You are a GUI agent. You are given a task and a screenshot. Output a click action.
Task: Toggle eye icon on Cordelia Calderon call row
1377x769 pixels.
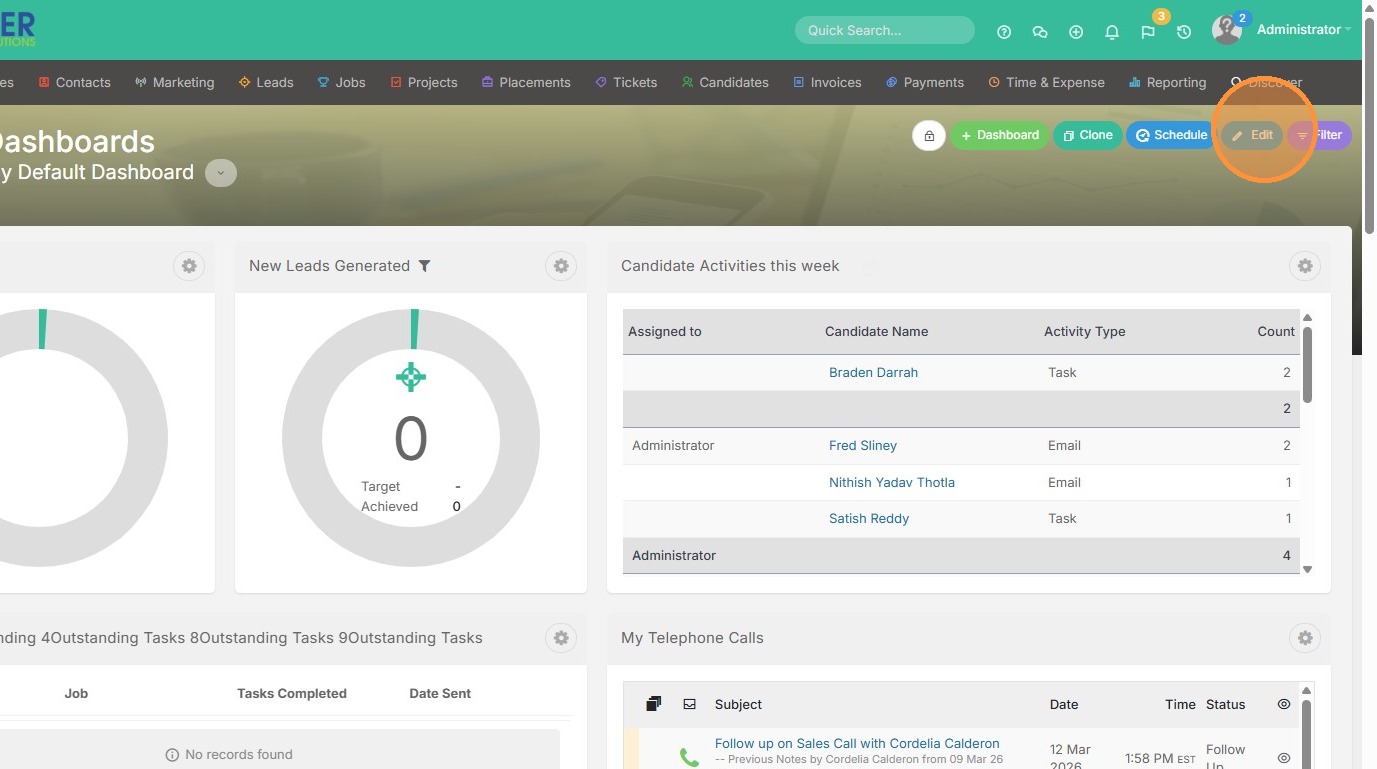pyautogui.click(x=1284, y=758)
